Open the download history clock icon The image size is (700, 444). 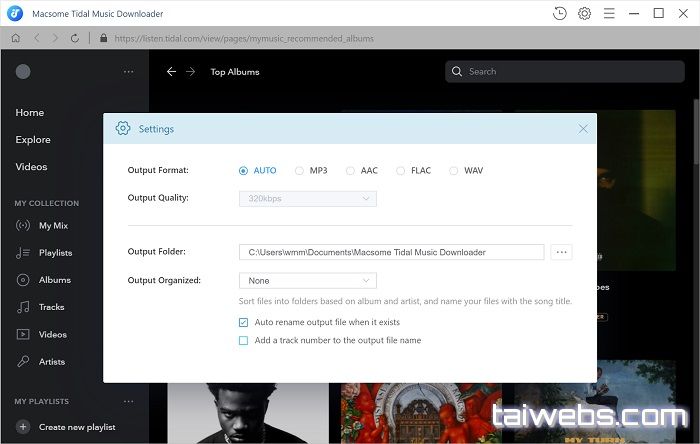pos(559,13)
